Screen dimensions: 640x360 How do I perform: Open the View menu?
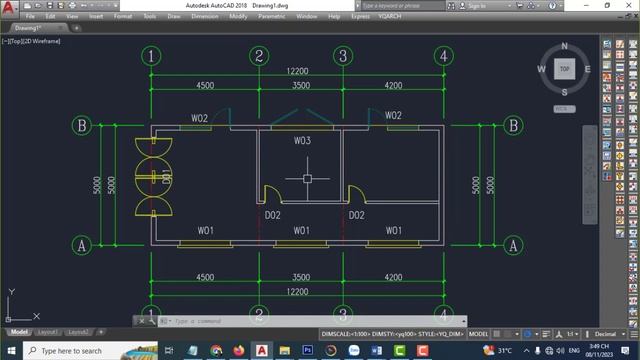click(x=72, y=16)
